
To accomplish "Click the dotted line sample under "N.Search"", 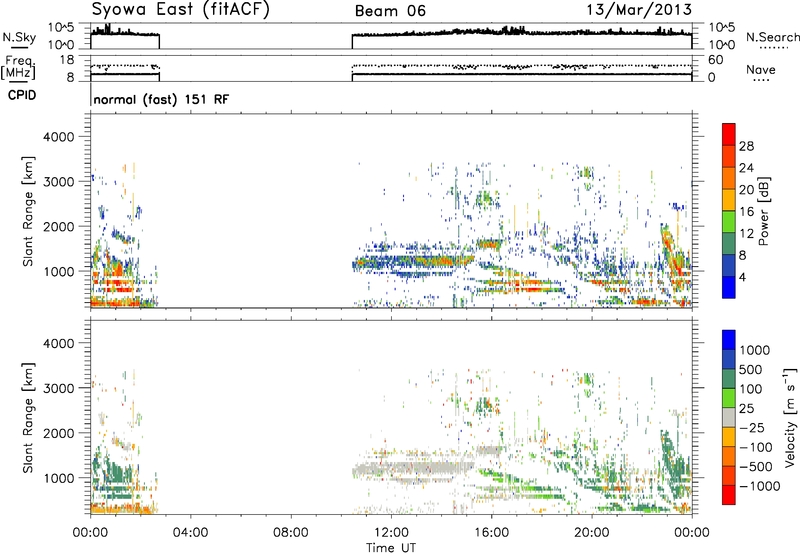I will point(773,48).
